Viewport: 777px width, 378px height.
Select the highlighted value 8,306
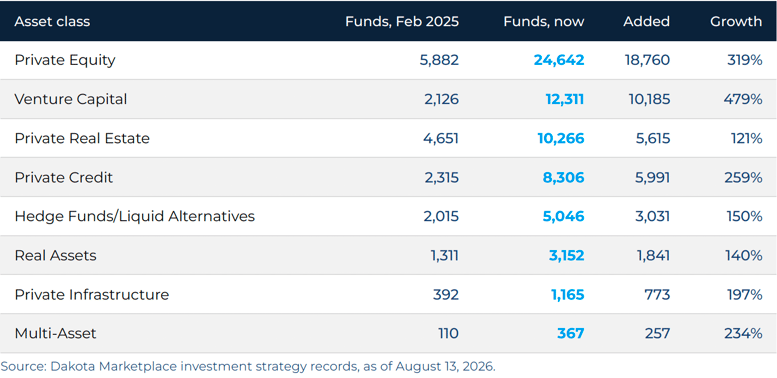(x=564, y=177)
